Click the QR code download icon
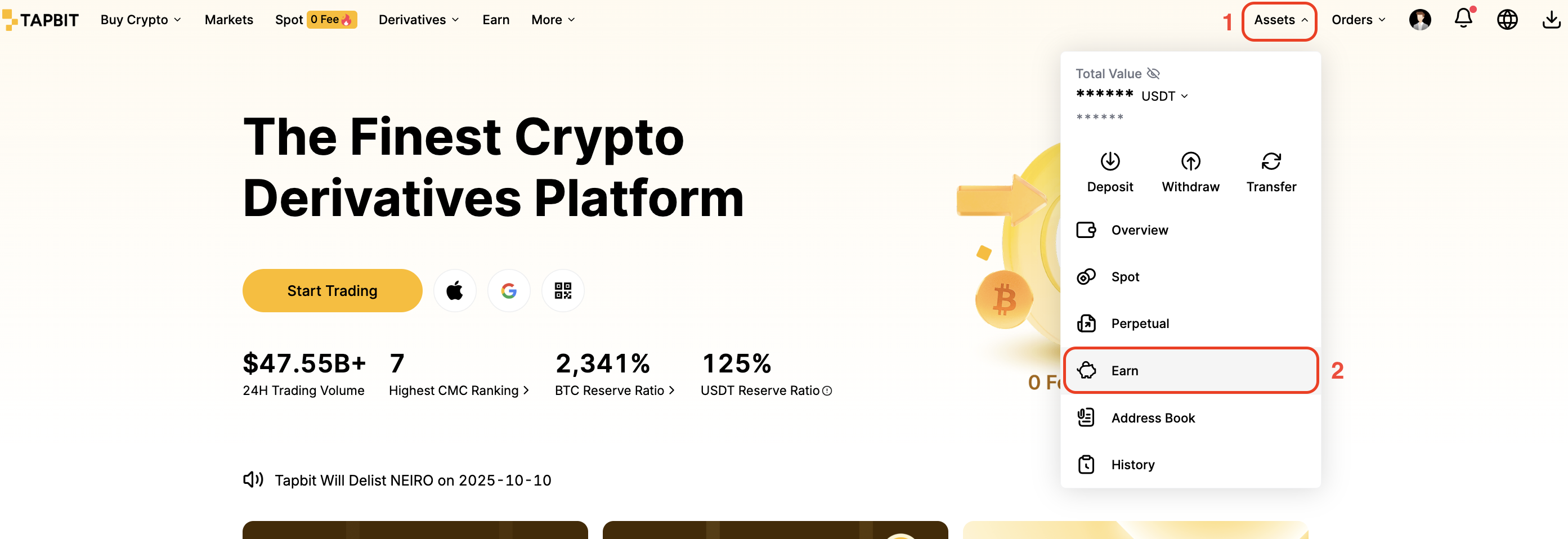The height and width of the screenshot is (539, 1568). coord(562,291)
